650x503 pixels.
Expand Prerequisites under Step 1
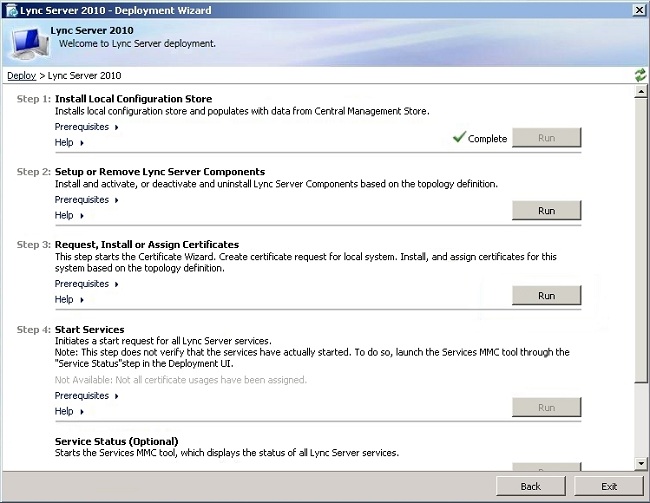tap(86, 127)
